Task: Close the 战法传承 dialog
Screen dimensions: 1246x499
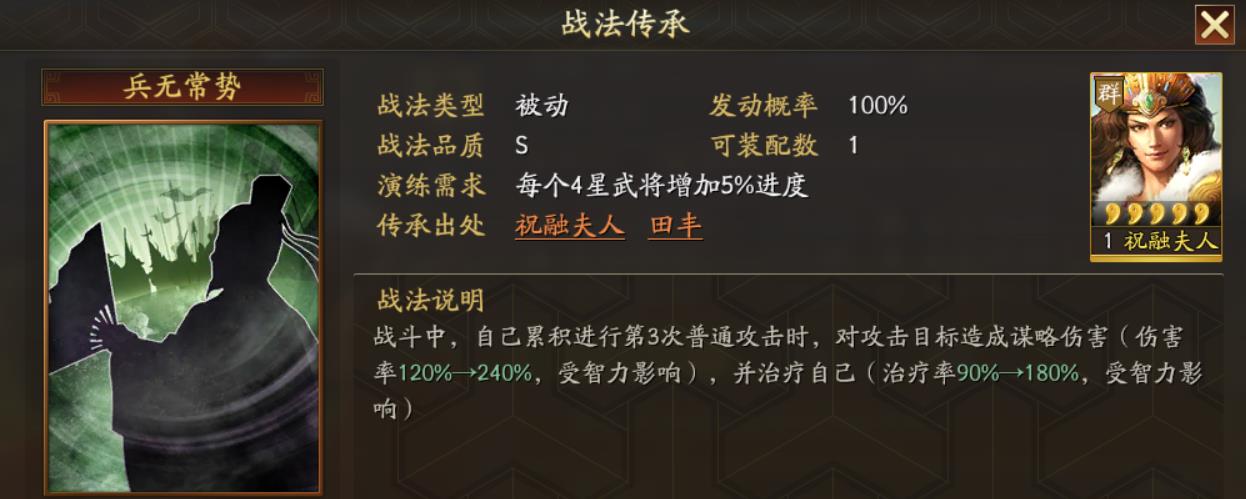Action: (x=1215, y=24)
